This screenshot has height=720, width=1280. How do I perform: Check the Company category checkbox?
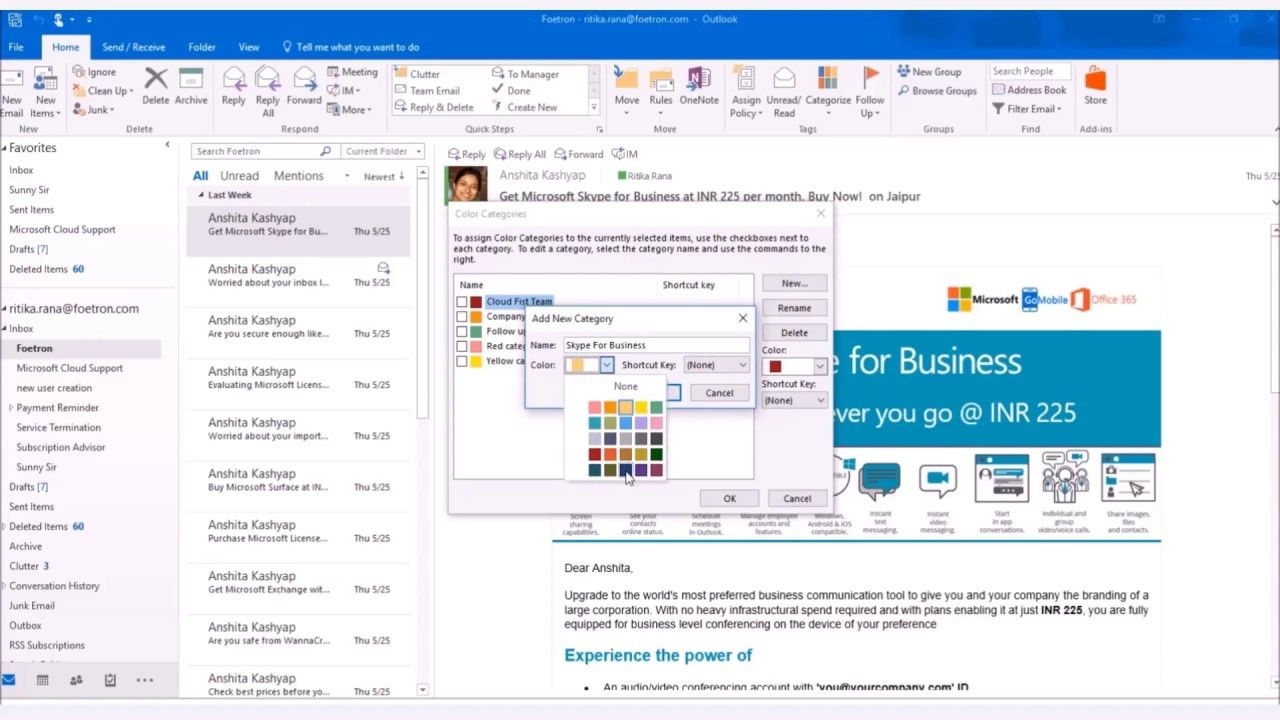coord(462,317)
